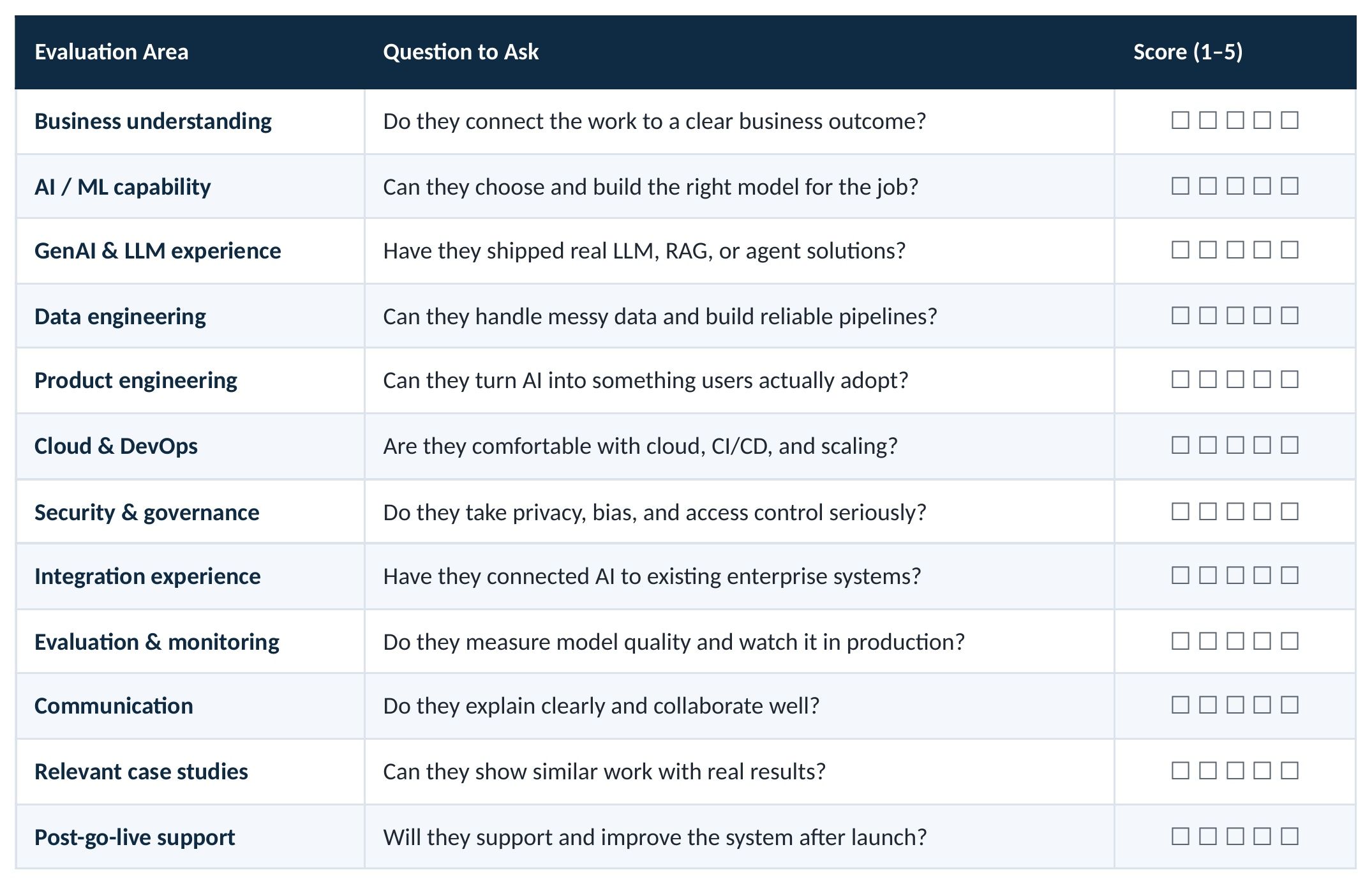Click the Question to Ask column header
1372x884 pixels.
(461, 52)
